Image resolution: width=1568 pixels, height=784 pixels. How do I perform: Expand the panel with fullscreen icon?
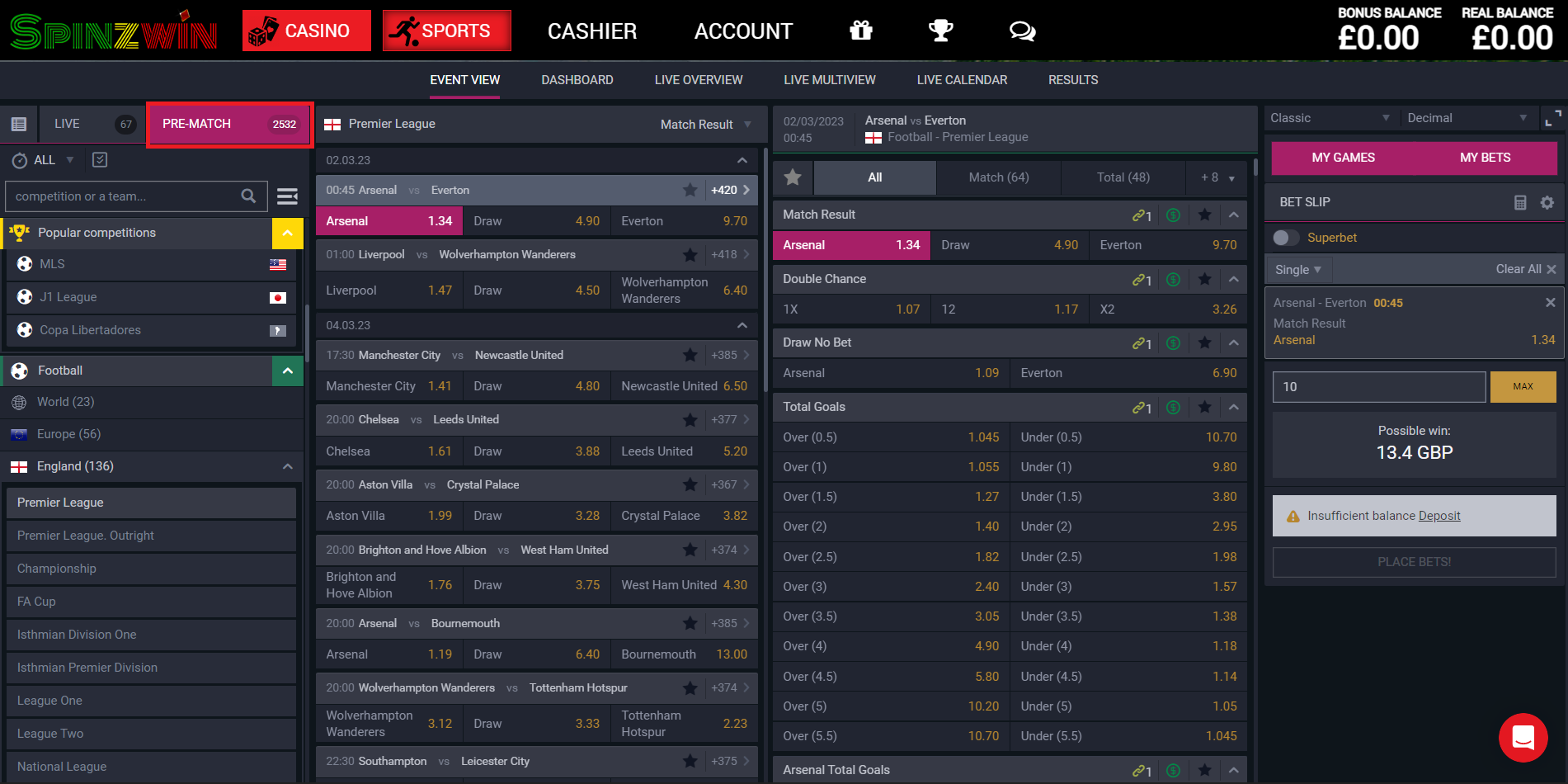(x=1552, y=118)
